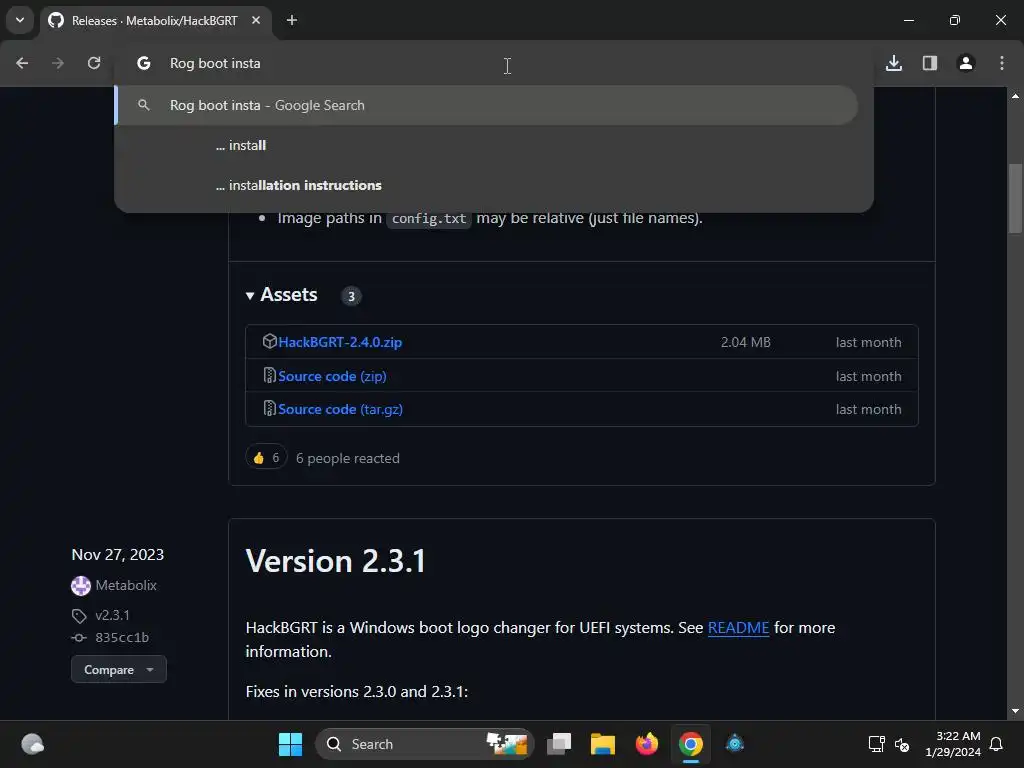
Task: Click the package icon beside HackBGRT-2.4.0.zip
Action: (269, 342)
